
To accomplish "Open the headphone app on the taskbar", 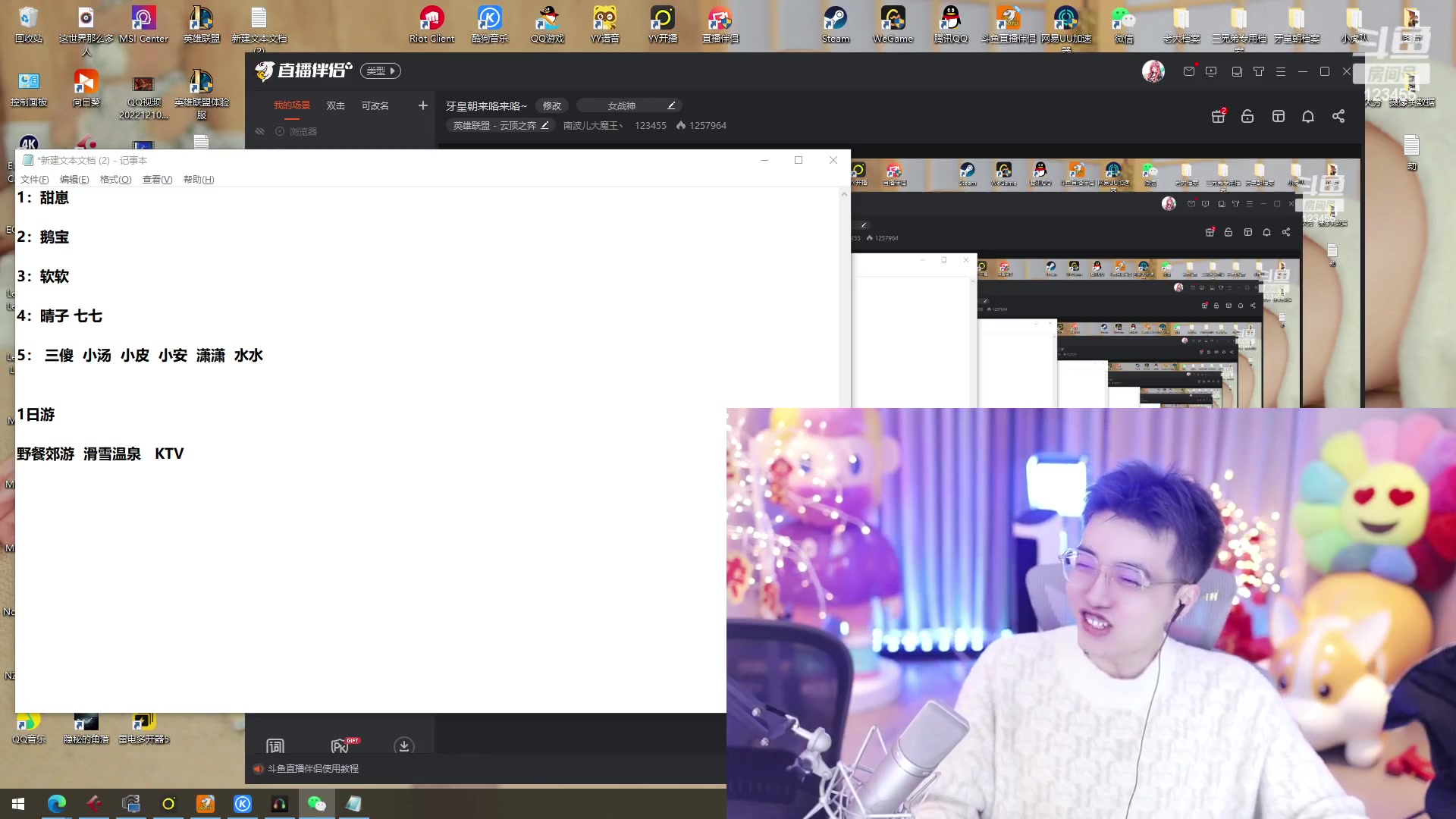I will point(280,803).
